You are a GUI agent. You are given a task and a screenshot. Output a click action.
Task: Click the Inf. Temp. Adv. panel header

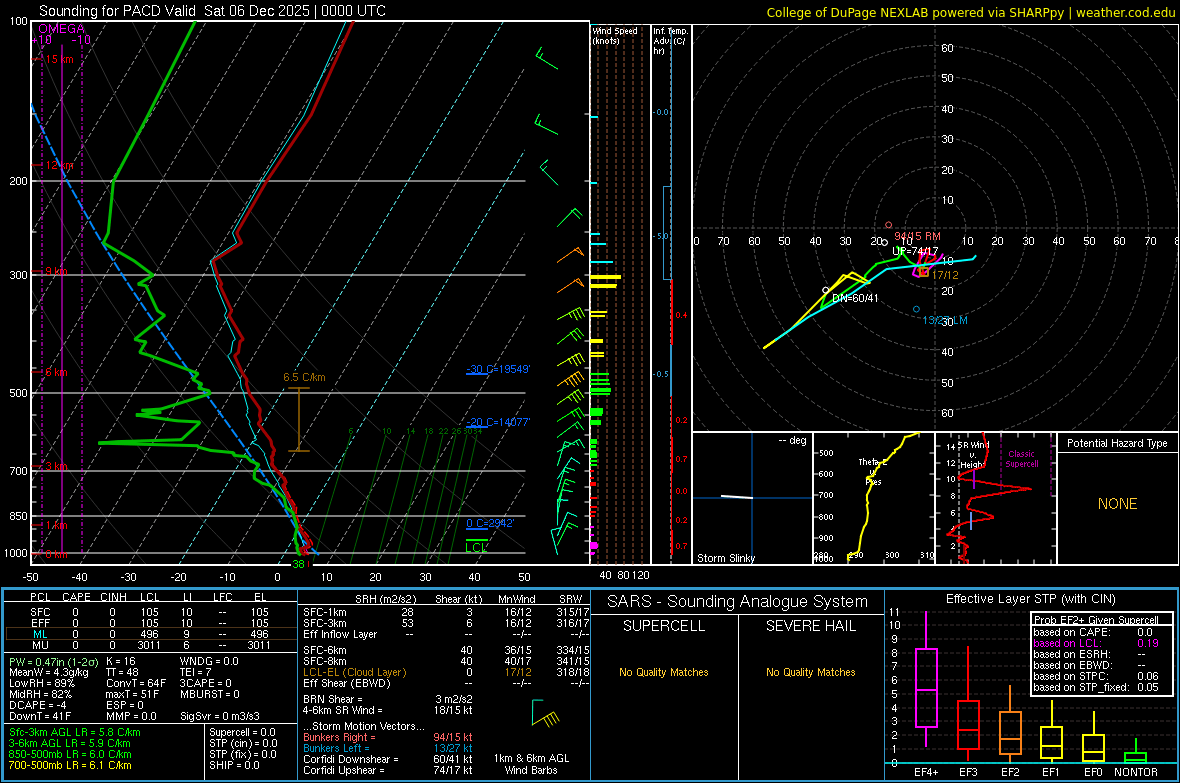(670, 41)
